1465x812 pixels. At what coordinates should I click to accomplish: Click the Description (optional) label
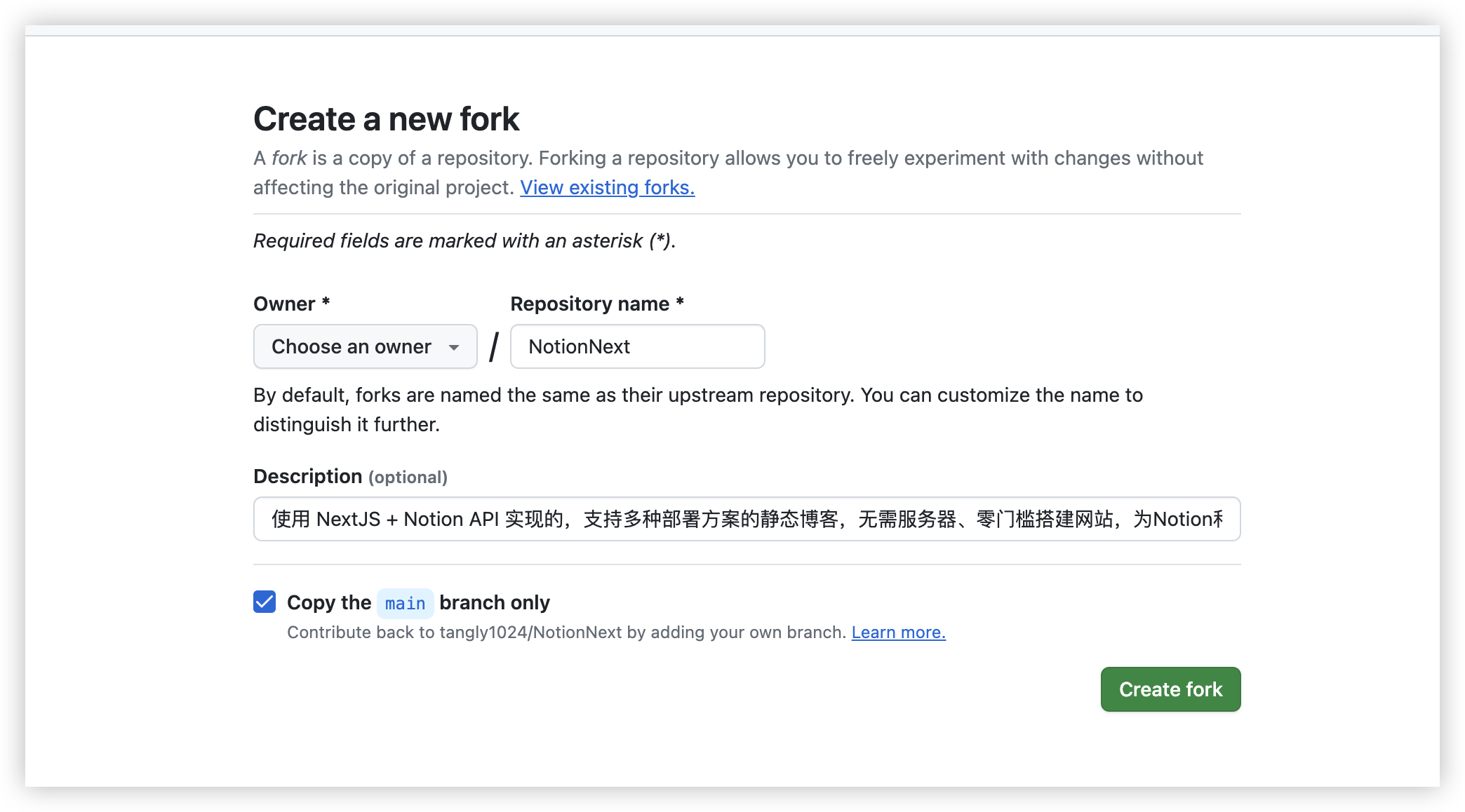pos(350,477)
